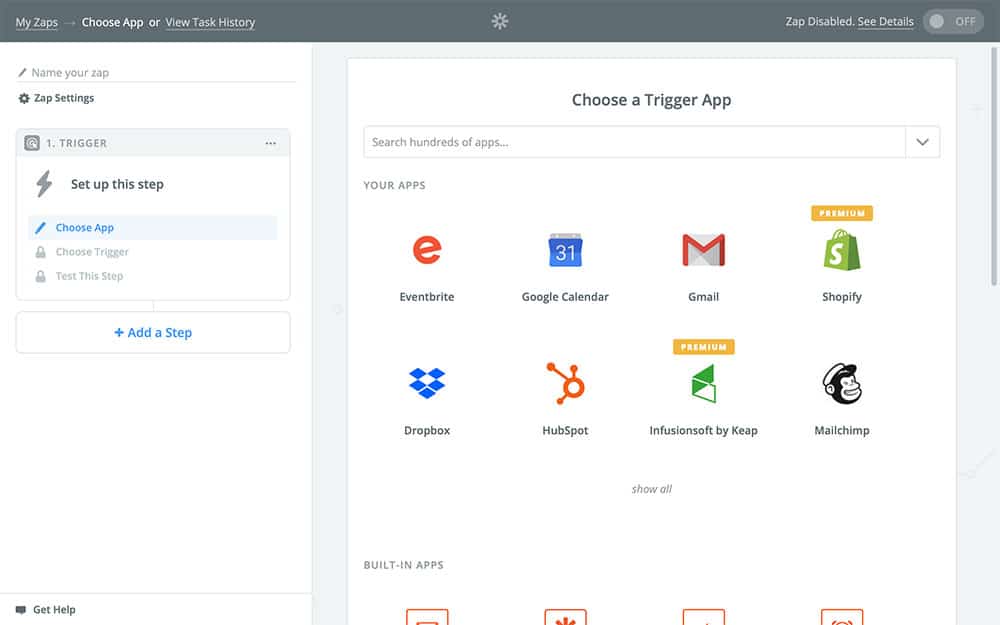Click See Details link
This screenshot has width=1000, height=625.
coord(885,22)
